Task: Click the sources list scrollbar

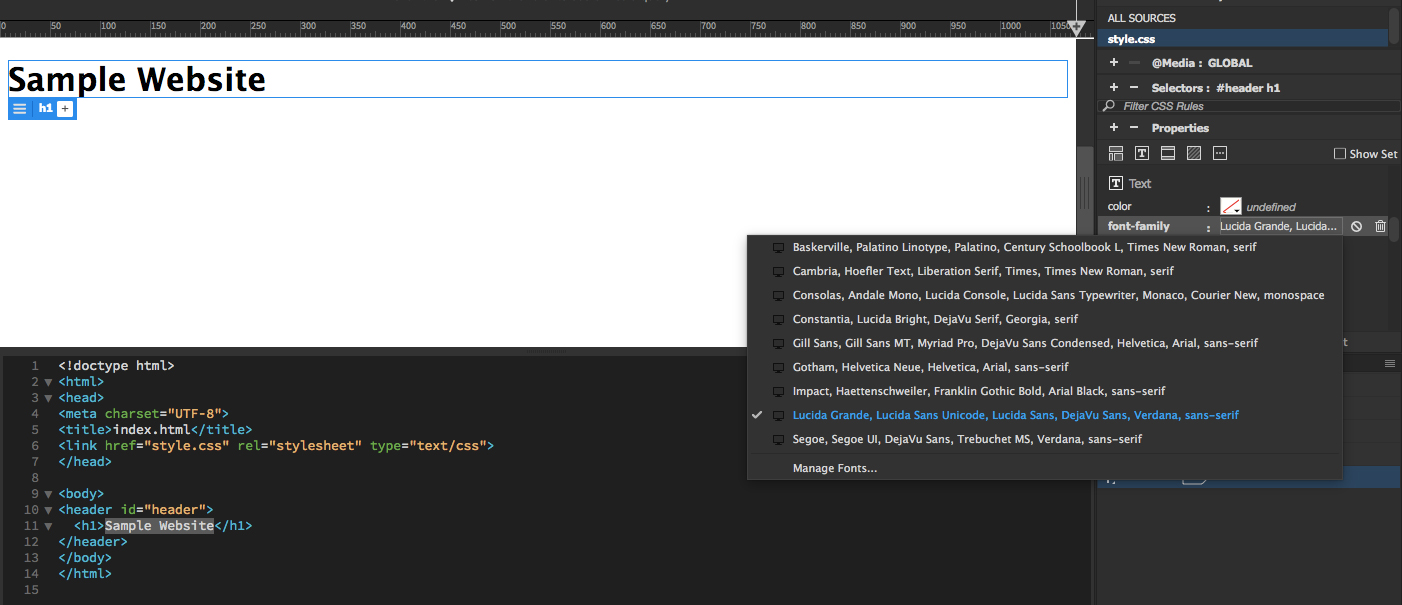Action: coord(1394,25)
